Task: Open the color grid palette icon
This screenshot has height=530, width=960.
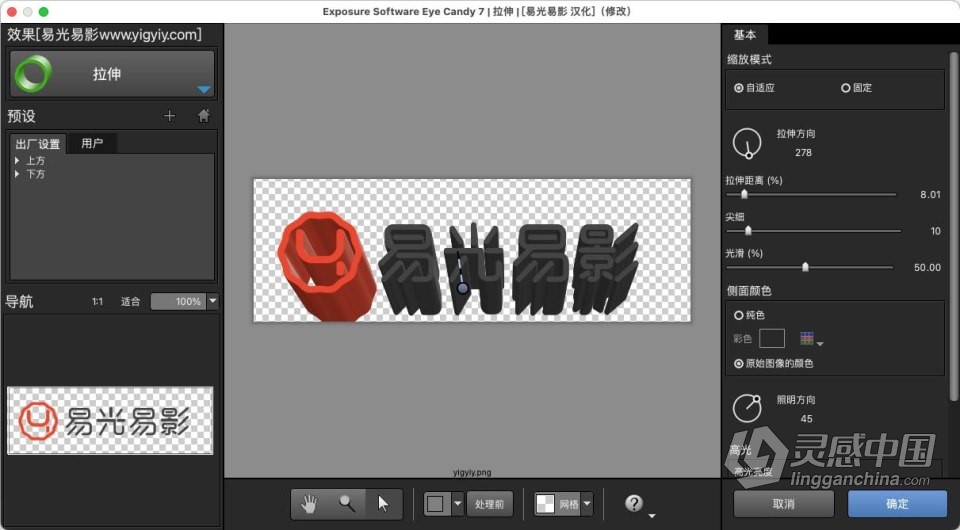Action: click(807, 338)
